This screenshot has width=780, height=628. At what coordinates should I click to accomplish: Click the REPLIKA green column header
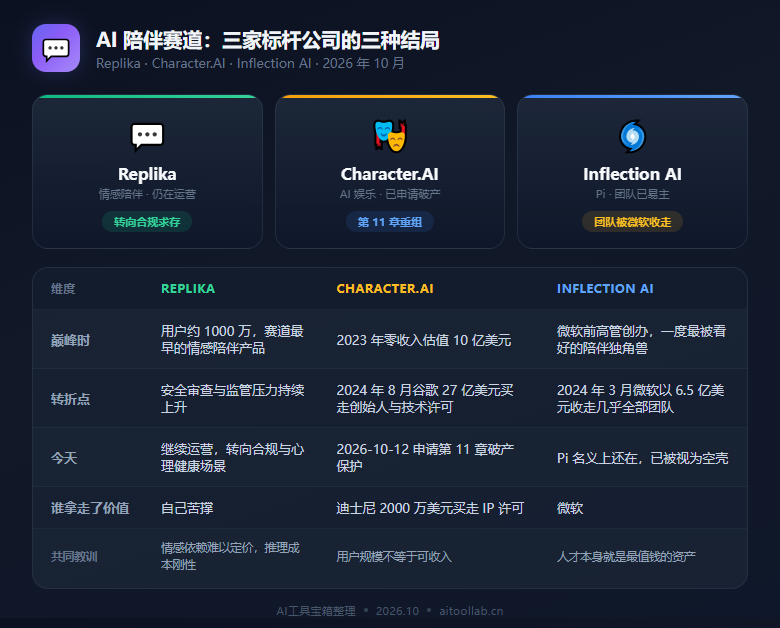click(x=188, y=289)
